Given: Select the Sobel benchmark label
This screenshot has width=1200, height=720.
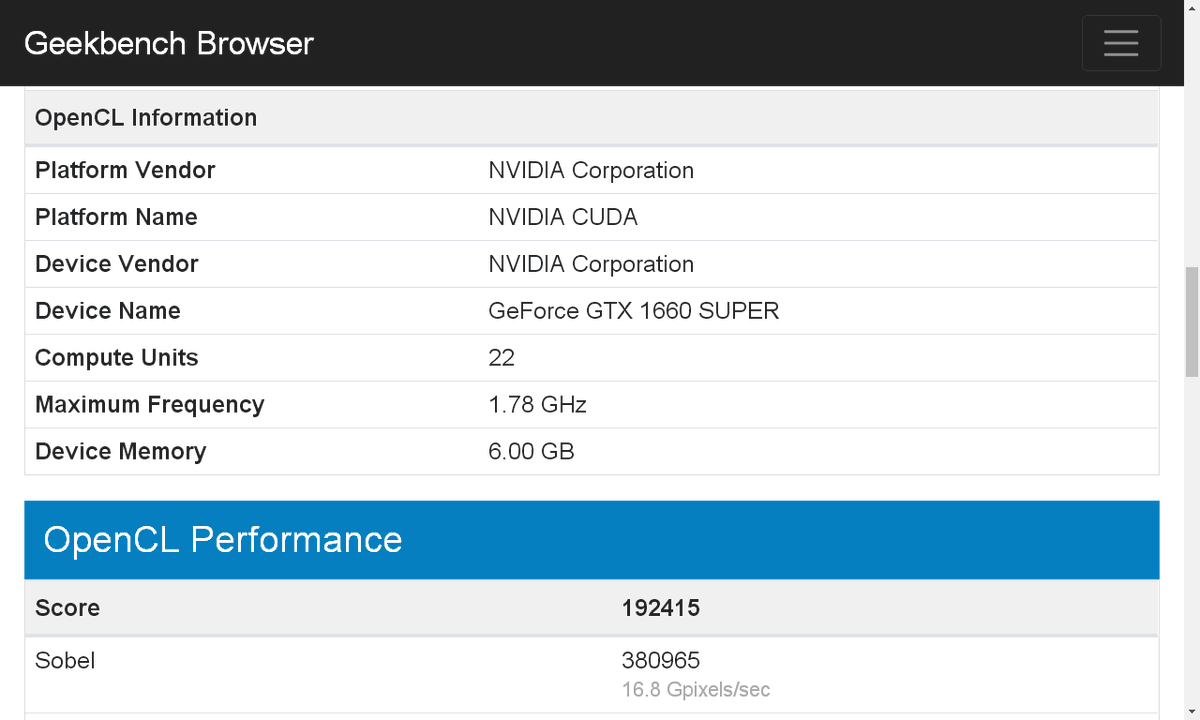Looking at the screenshot, I should 65,660.
